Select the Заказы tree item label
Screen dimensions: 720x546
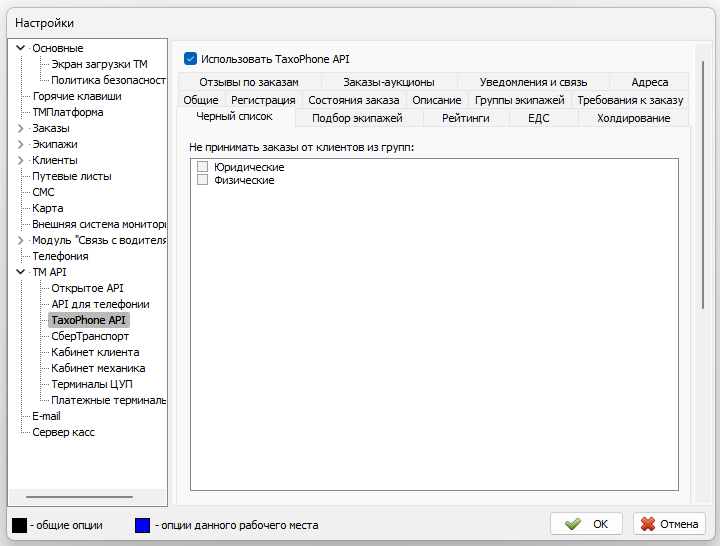pyautogui.click(x=51, y=129)
